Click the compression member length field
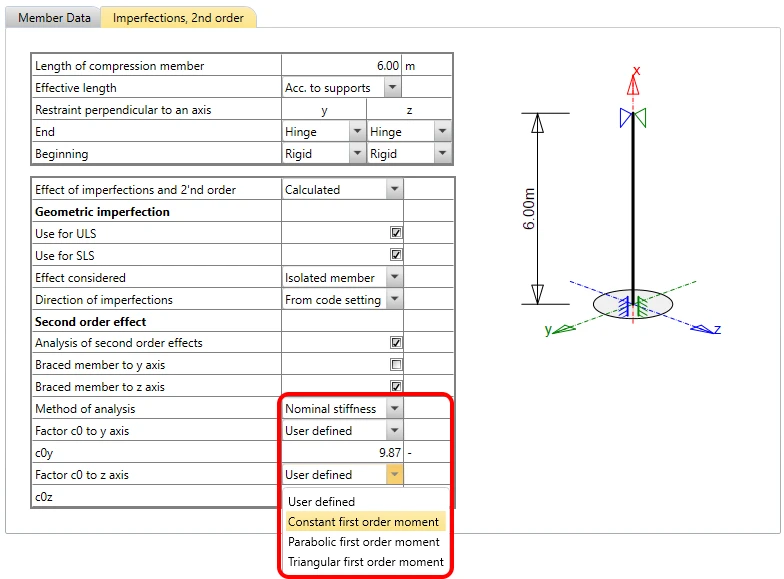The height and width of the screenshot is (579, 784). (x=342, y=66)
